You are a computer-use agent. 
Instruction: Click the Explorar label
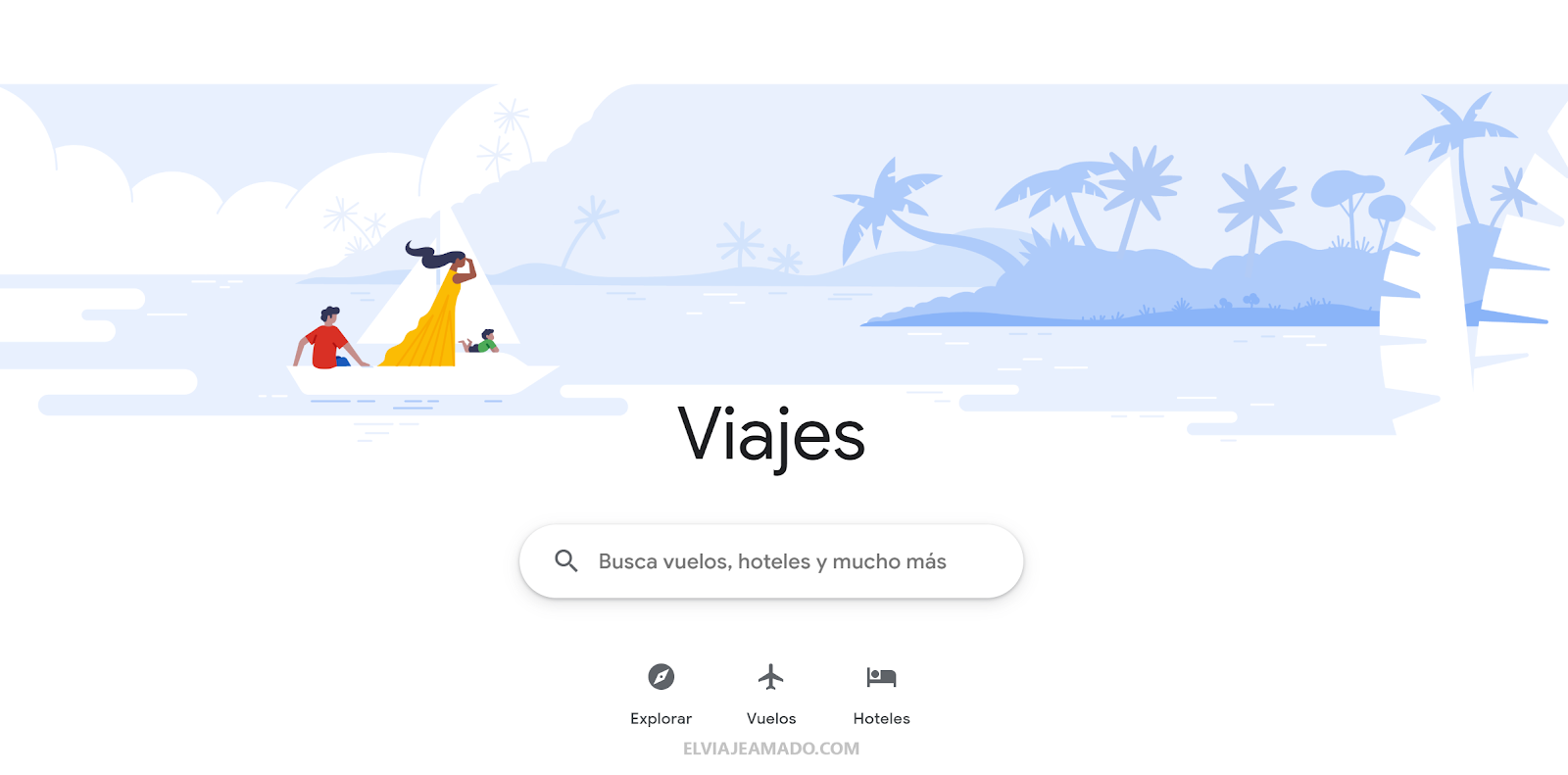pos(661,718)
